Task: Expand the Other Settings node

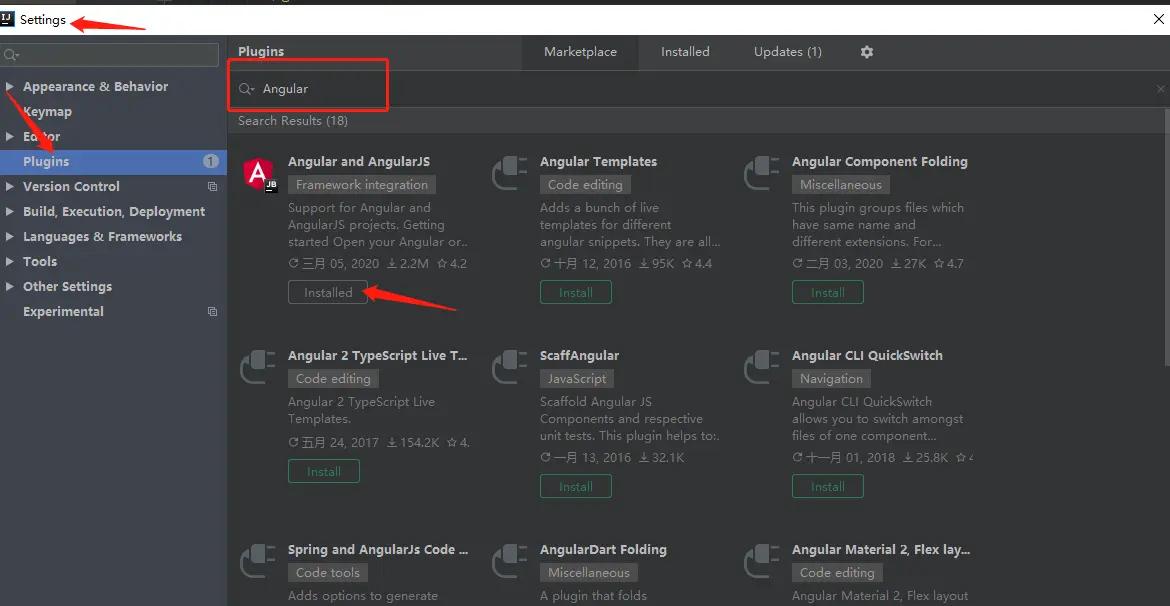Action: coord(10,287)
